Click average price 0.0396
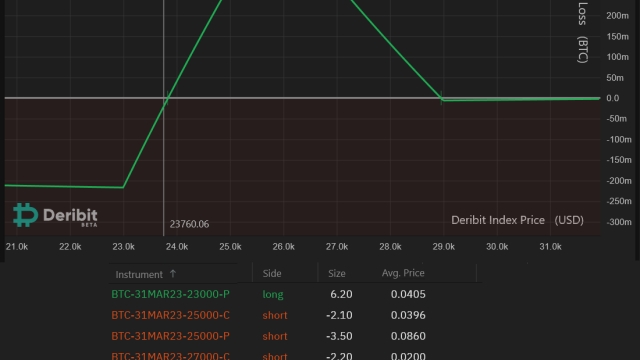The width and height of the screenshot is (640, 360). click(x=408, y=315)
